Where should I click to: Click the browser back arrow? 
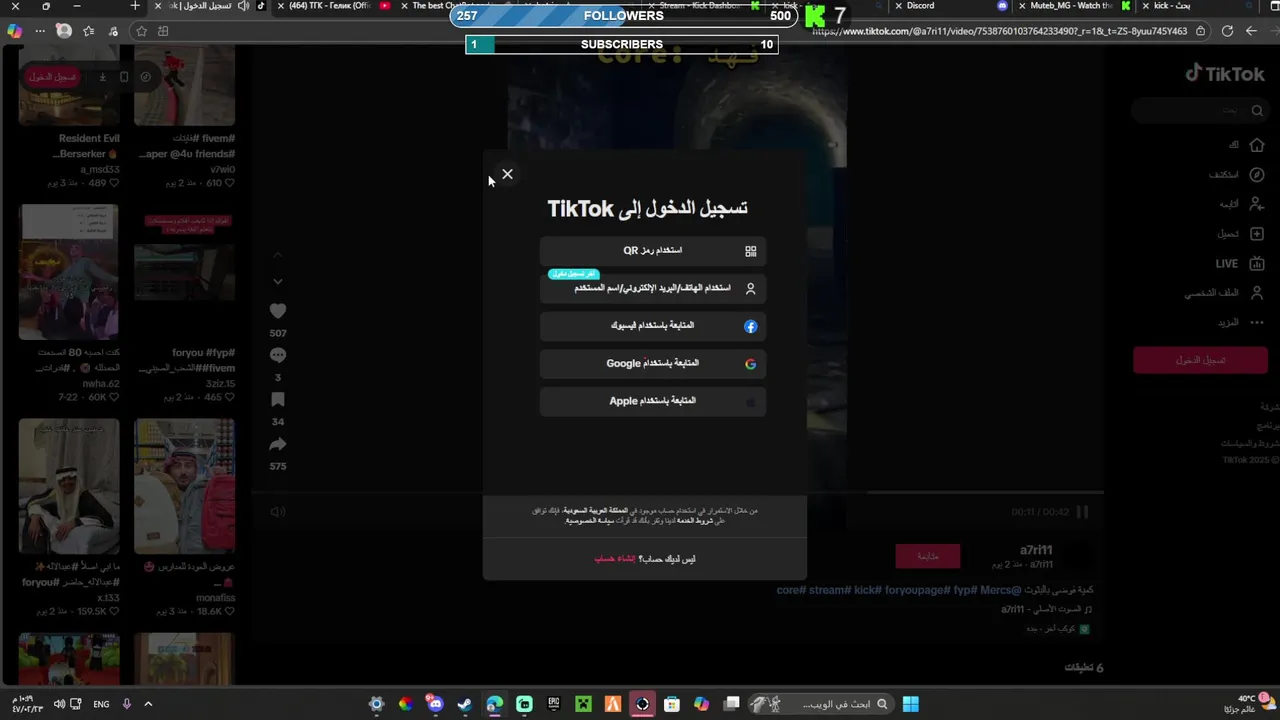tap(1251, 31)
